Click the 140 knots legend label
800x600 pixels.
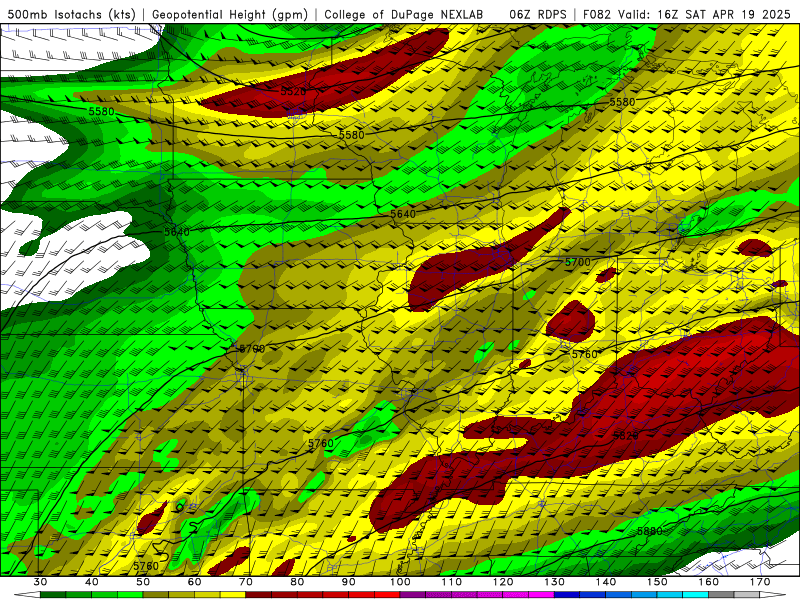coord(606,582)
